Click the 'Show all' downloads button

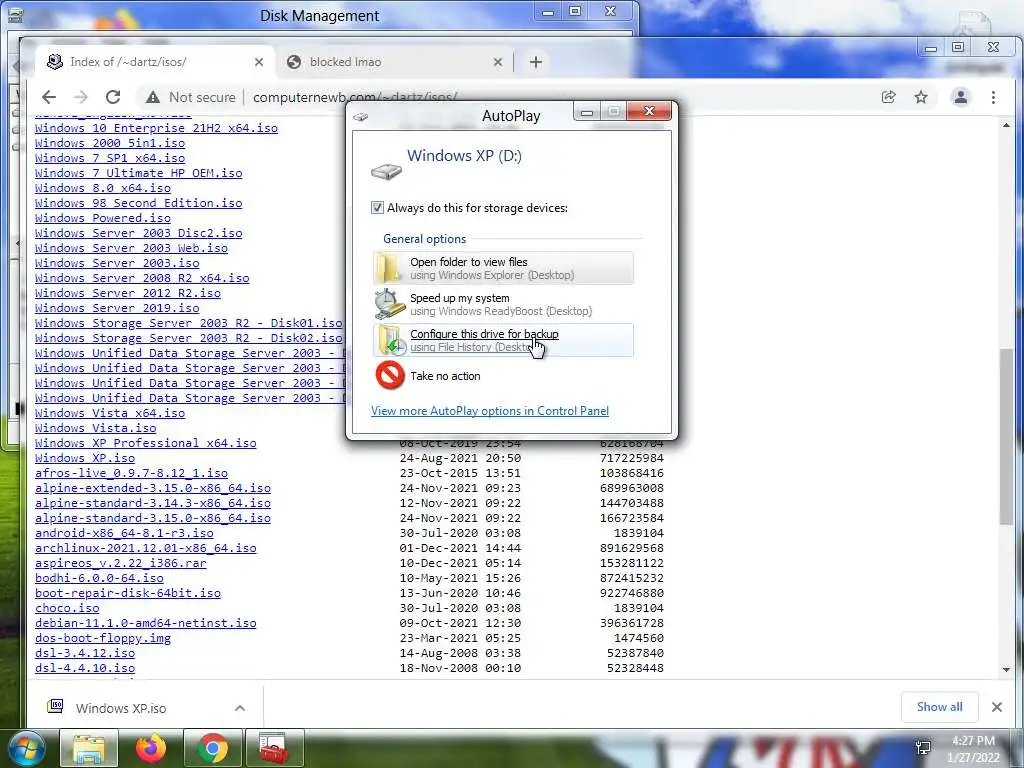939,707
